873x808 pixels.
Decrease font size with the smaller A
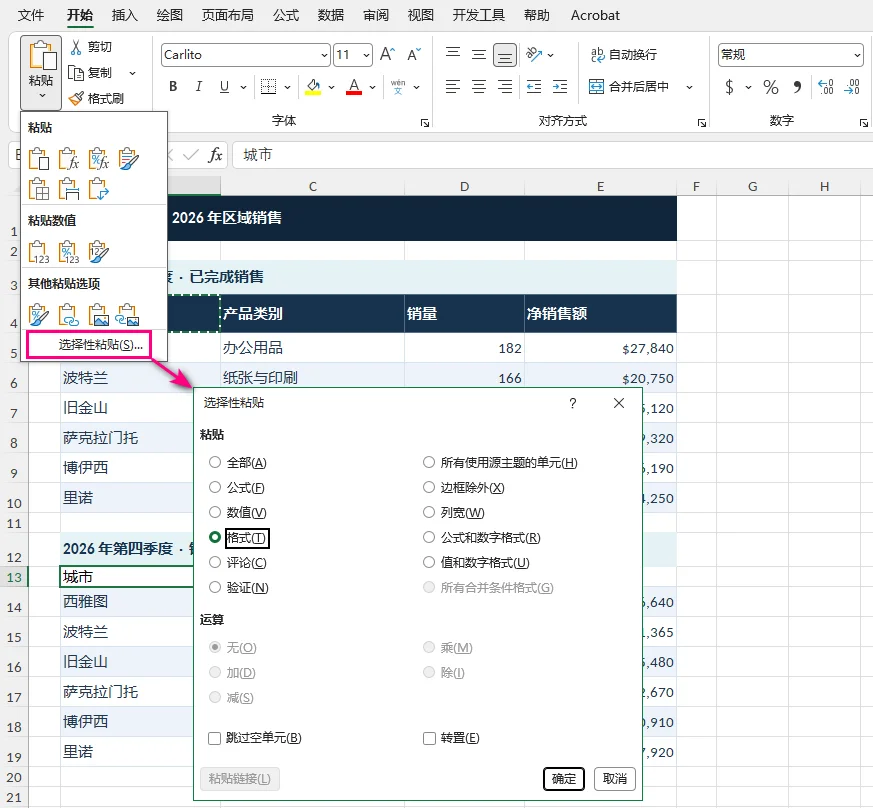(x=414, y=55)
